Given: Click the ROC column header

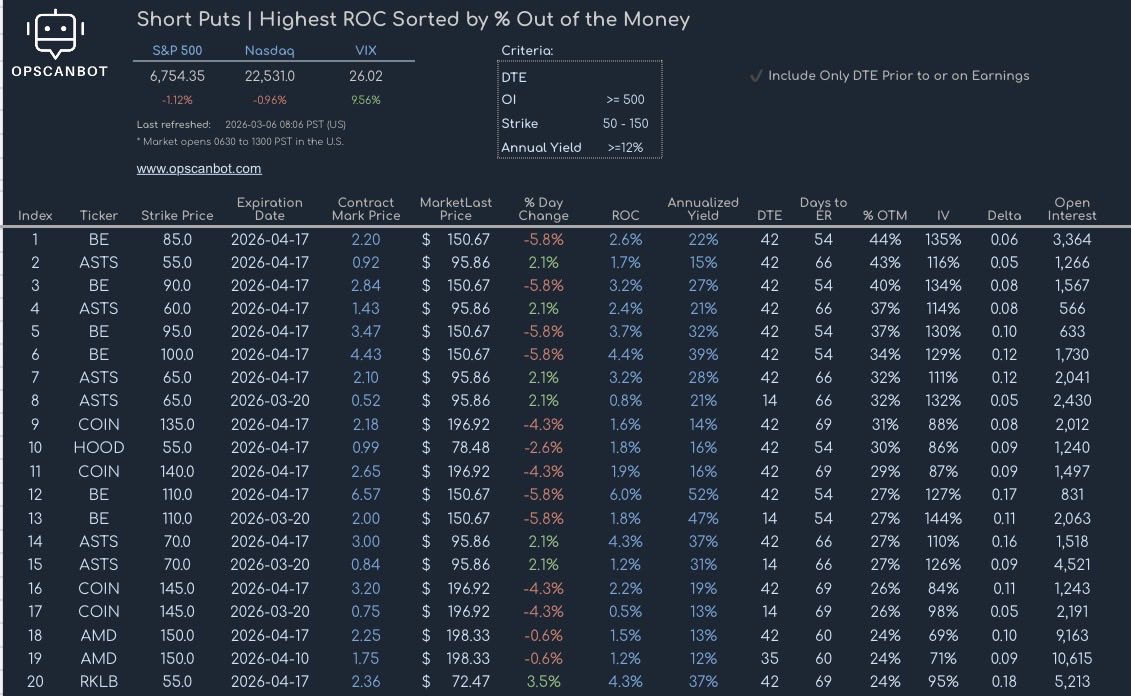Looking at the screenshot, I should coord(625,215).
